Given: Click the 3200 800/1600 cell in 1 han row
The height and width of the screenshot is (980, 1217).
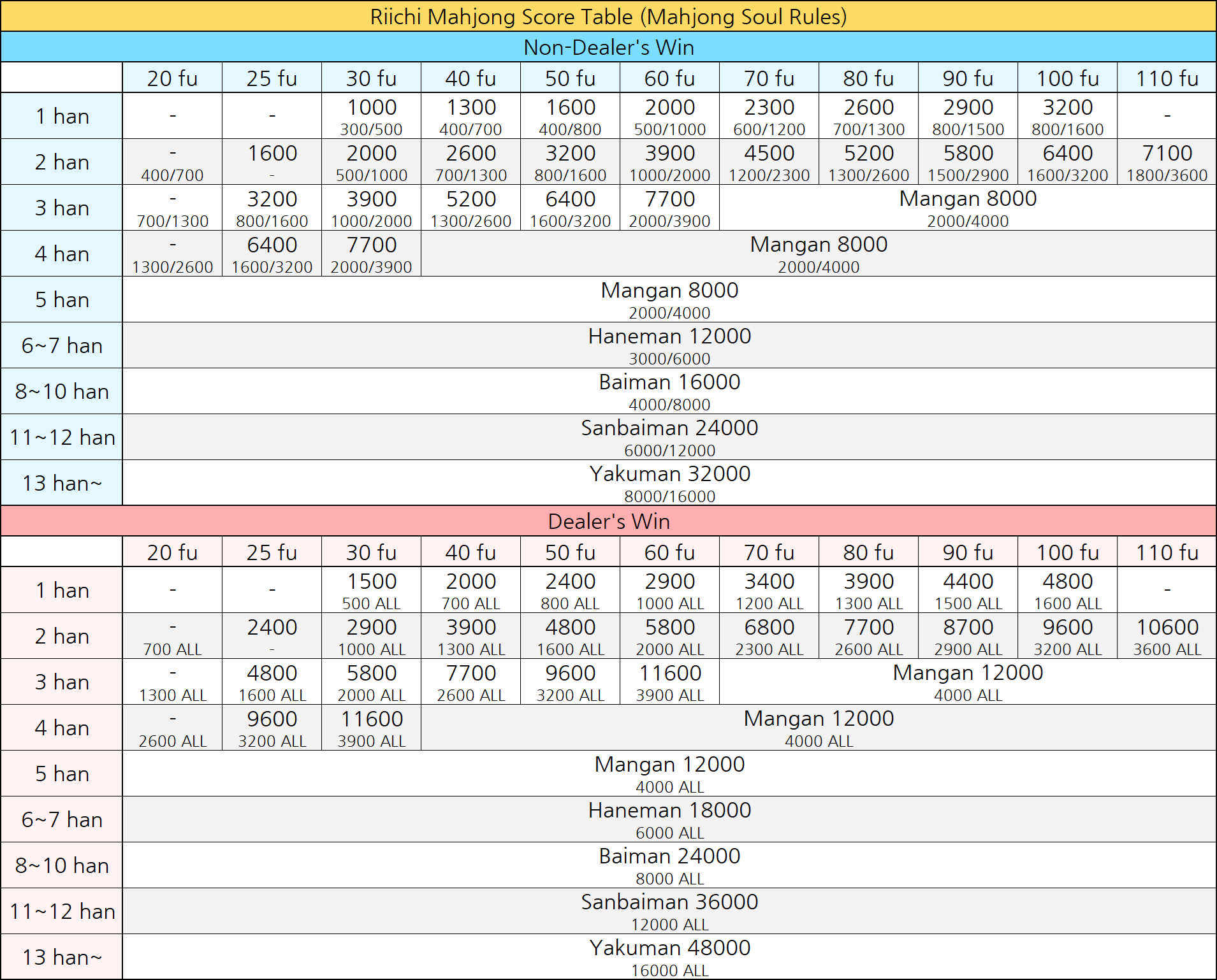Looking at the screenshot, I should tap(1067, 116).
